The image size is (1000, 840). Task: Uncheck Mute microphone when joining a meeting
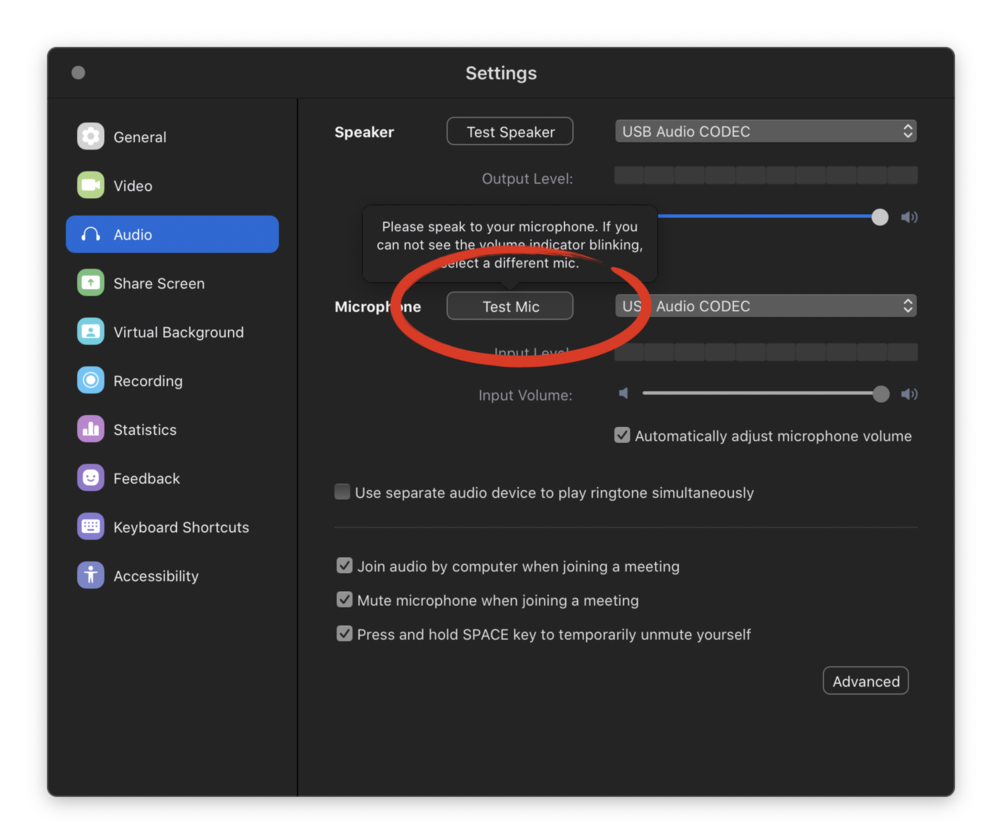pyautogui.click(x=344, y=600)
